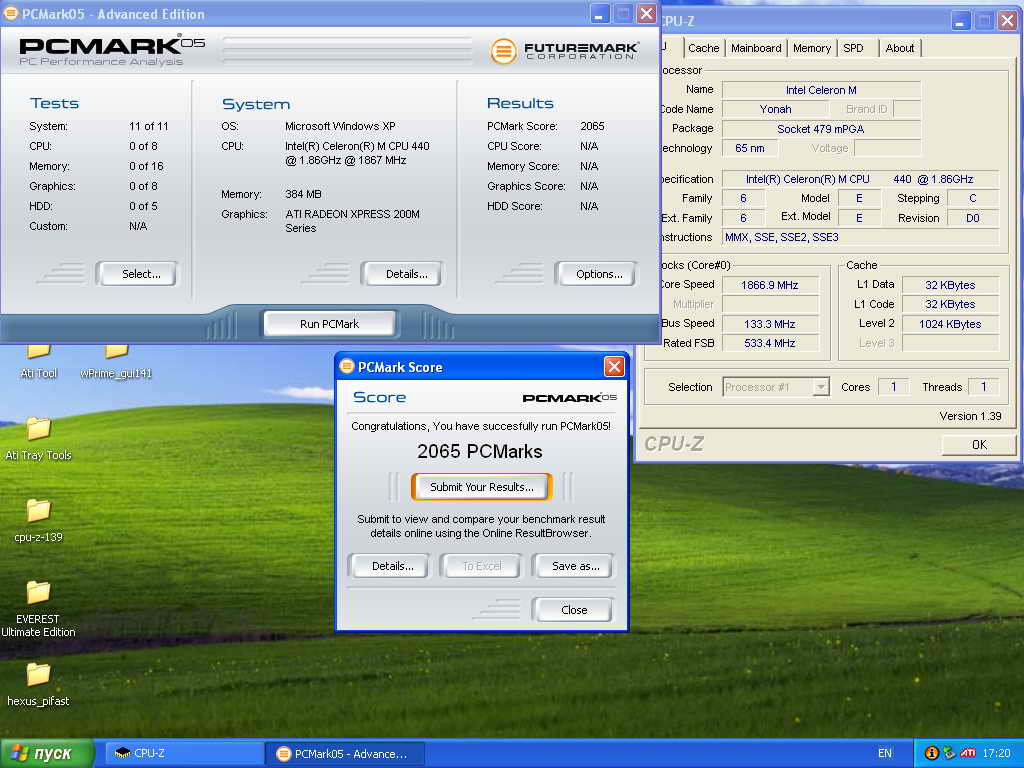Switch to the SPD tab in CPU-Z
The image size is (1024, 768).
[854, 48]
